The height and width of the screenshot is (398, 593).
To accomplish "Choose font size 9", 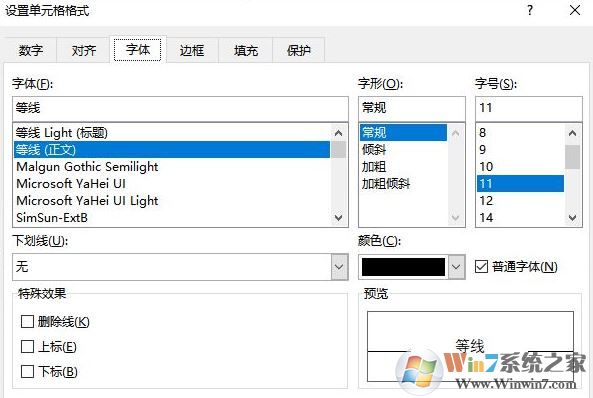I will [x=520, y=150].
